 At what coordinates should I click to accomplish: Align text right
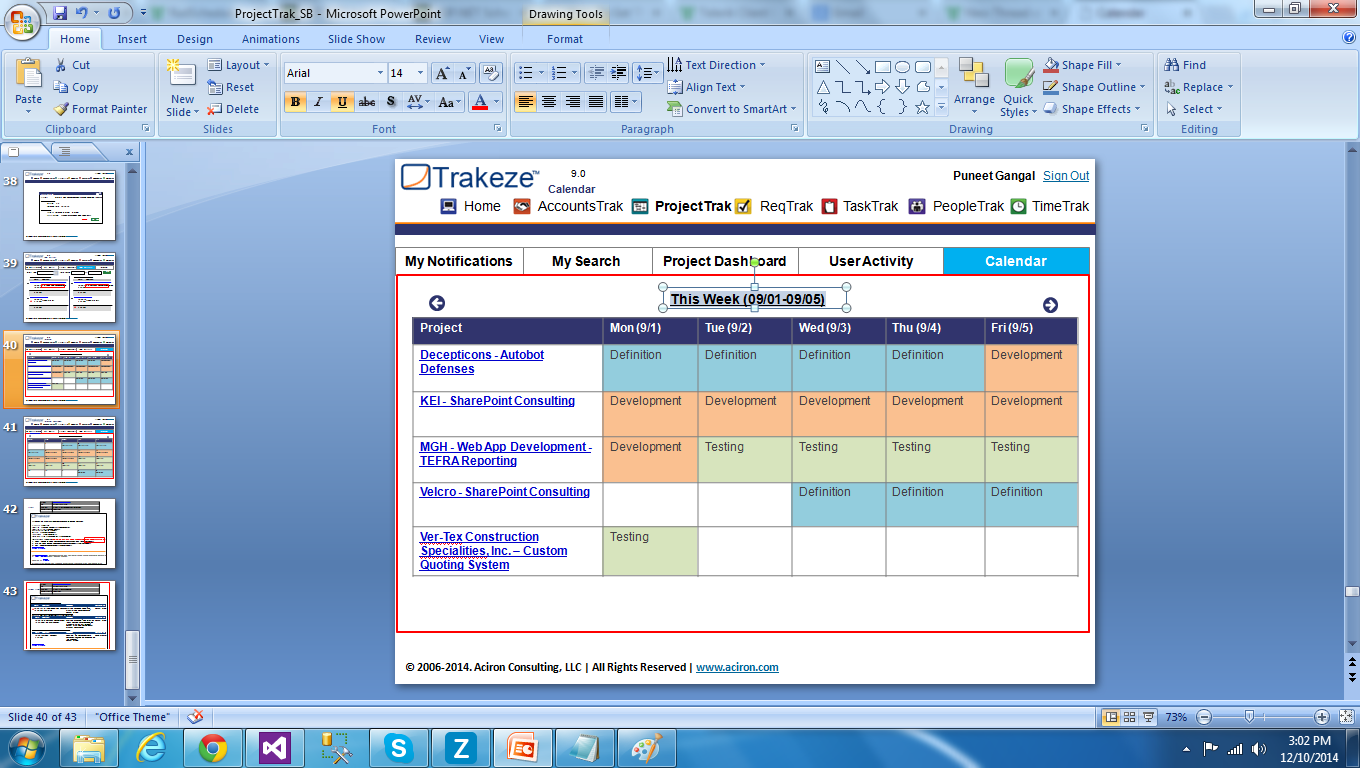coord(573,101)
